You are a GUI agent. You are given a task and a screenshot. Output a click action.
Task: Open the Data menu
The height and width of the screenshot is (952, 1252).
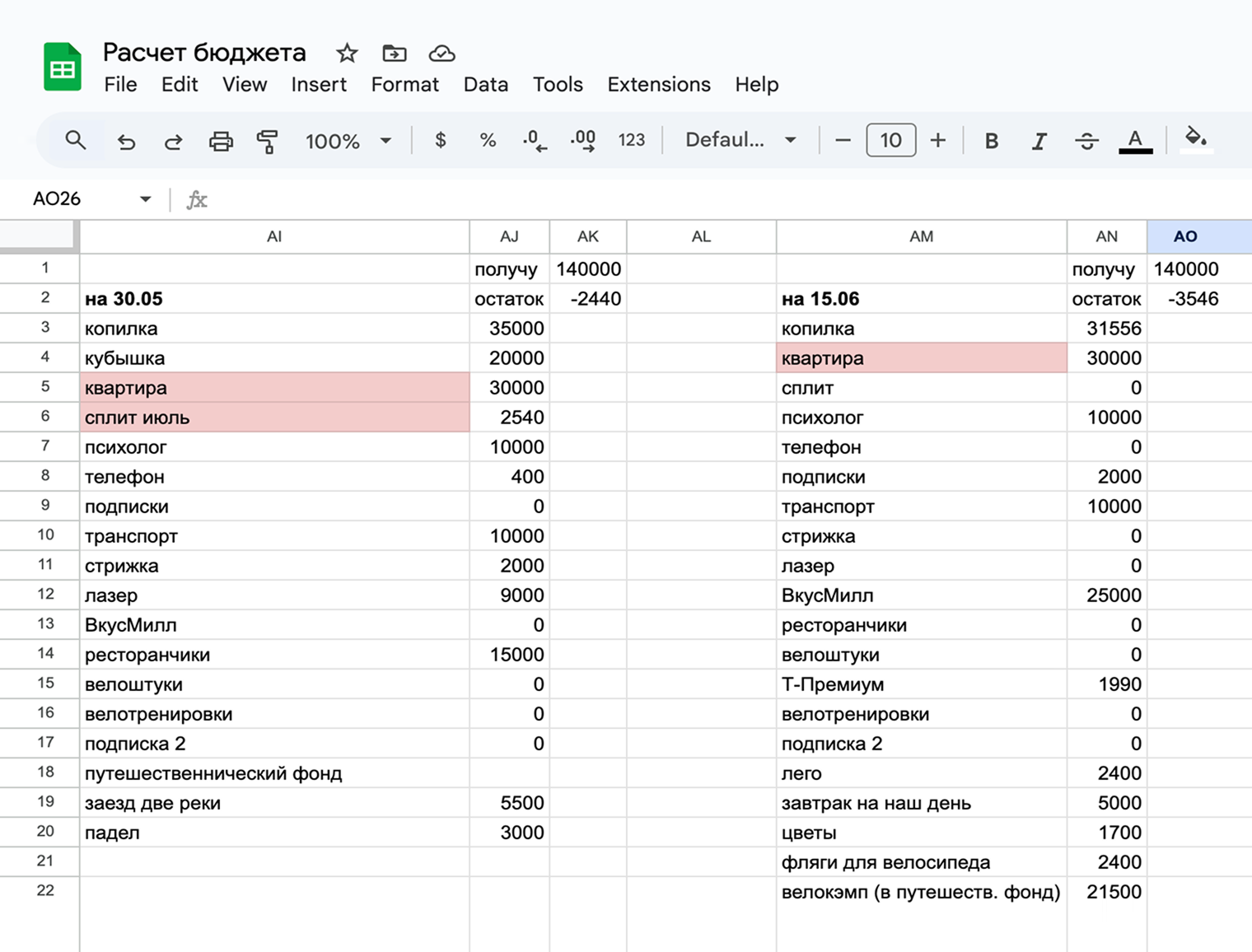pyautogui.click(x=486, y=85)
